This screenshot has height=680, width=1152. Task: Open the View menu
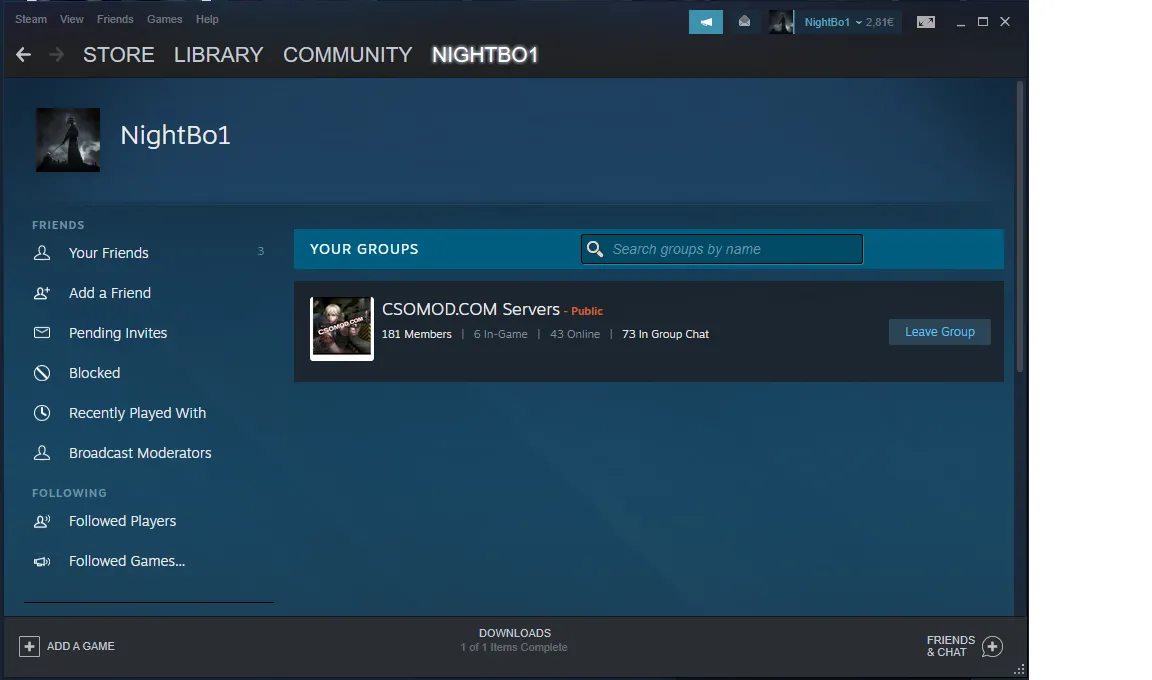click(x=71, y=19)
